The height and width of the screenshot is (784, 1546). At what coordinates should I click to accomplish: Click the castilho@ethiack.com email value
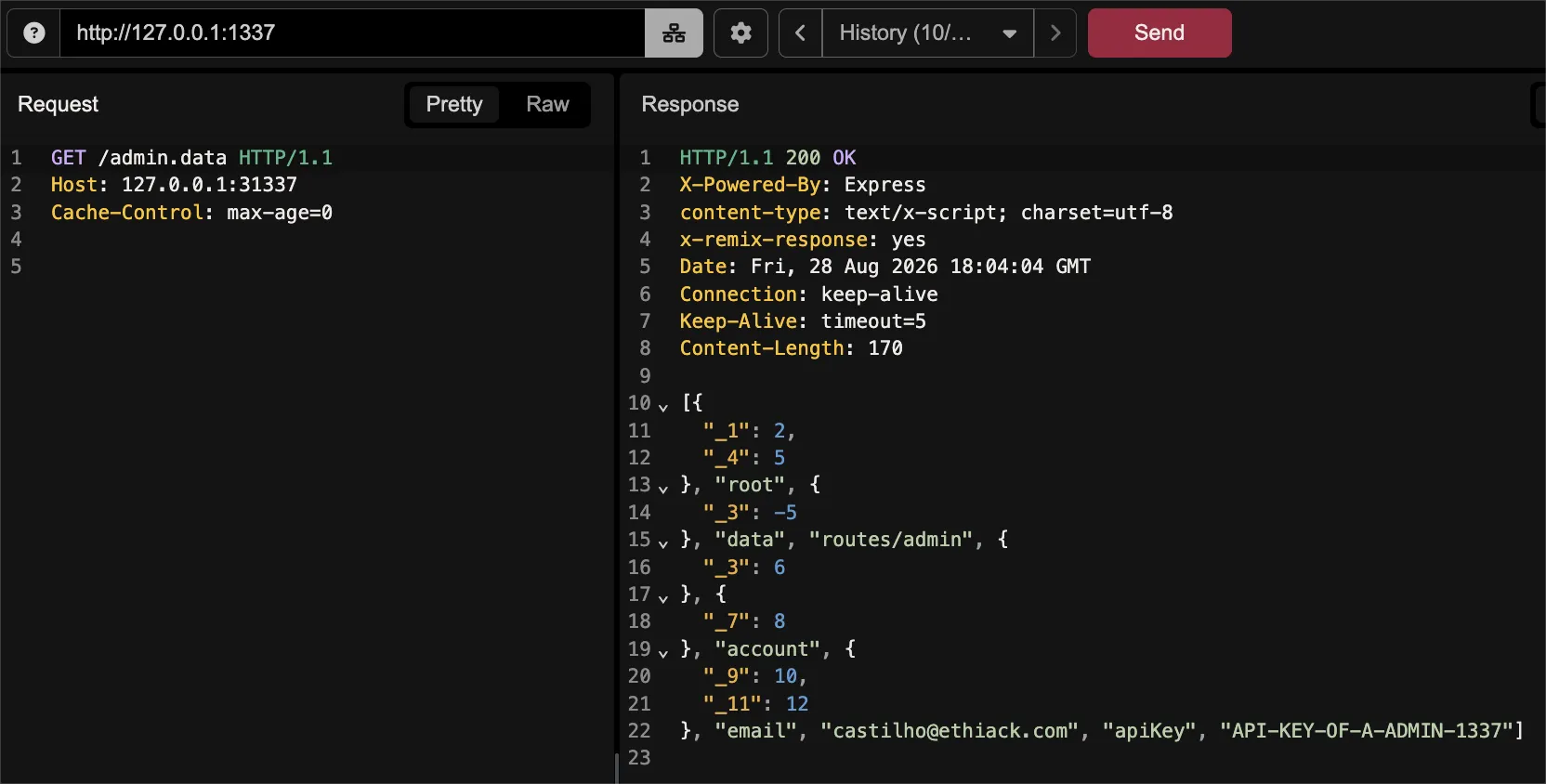pyautogui.click(x=950, y=731)
